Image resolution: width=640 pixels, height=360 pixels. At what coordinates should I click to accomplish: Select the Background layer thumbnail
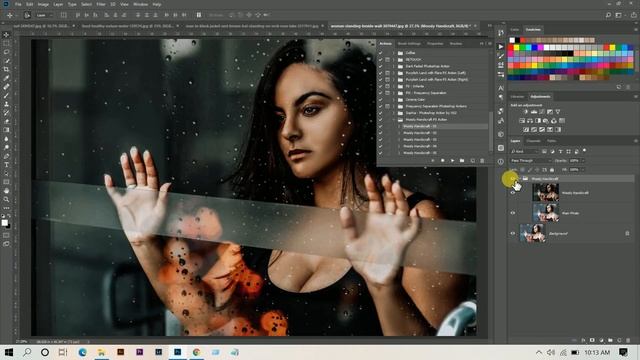pos(533,233)
